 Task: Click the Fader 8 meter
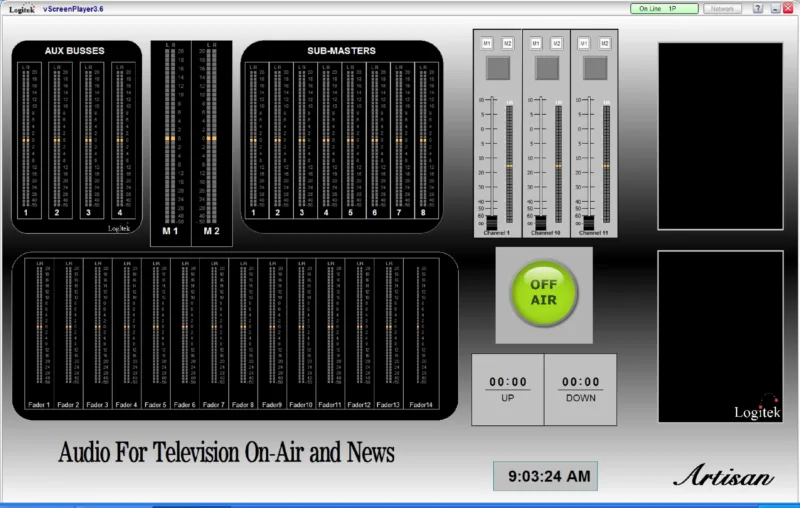pyautogui.click(x=243, y=334)
